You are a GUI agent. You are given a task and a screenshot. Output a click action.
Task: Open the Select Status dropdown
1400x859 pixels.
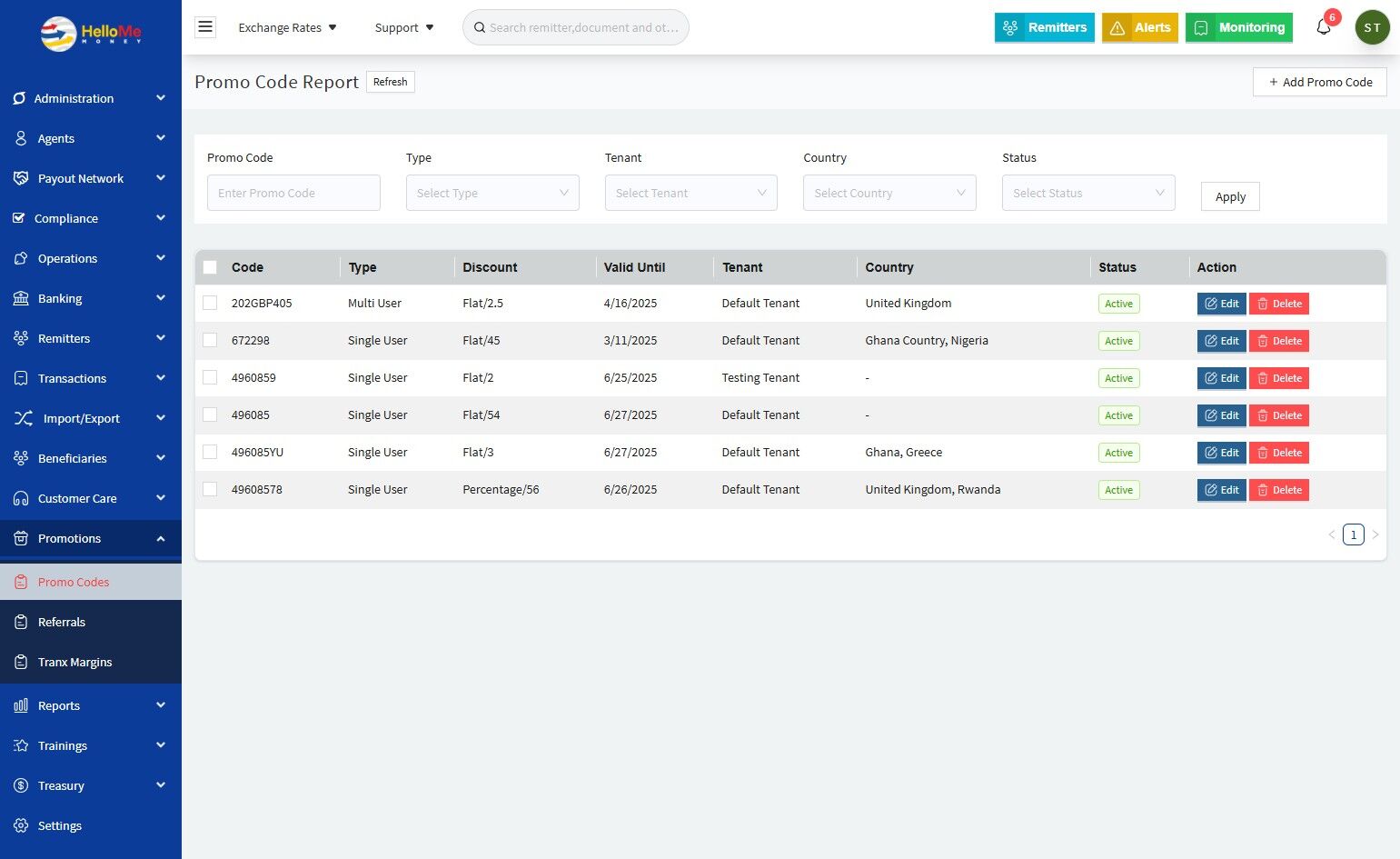tap(1088, 193)
